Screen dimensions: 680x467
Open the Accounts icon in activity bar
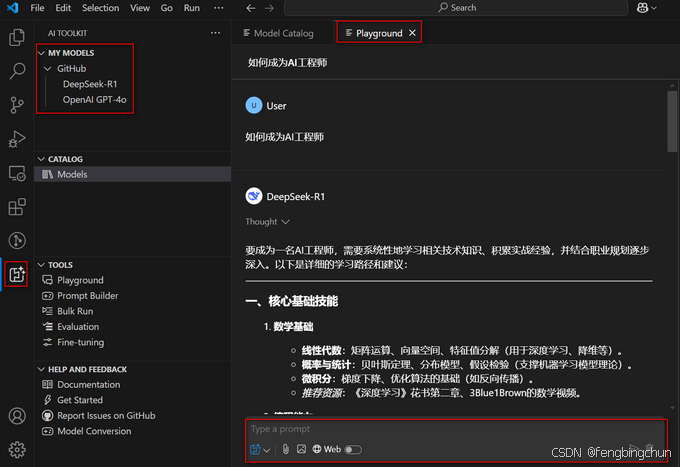click(17, 416)
